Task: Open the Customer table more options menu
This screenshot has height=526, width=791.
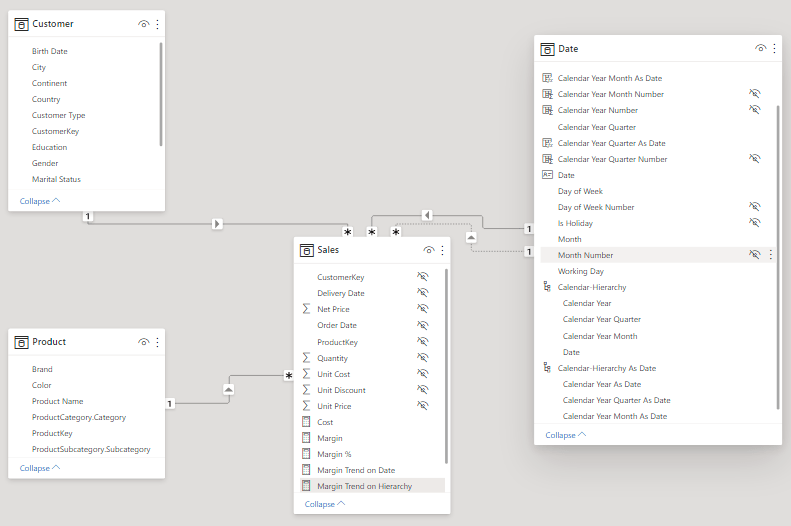Action: click(157, 23)
